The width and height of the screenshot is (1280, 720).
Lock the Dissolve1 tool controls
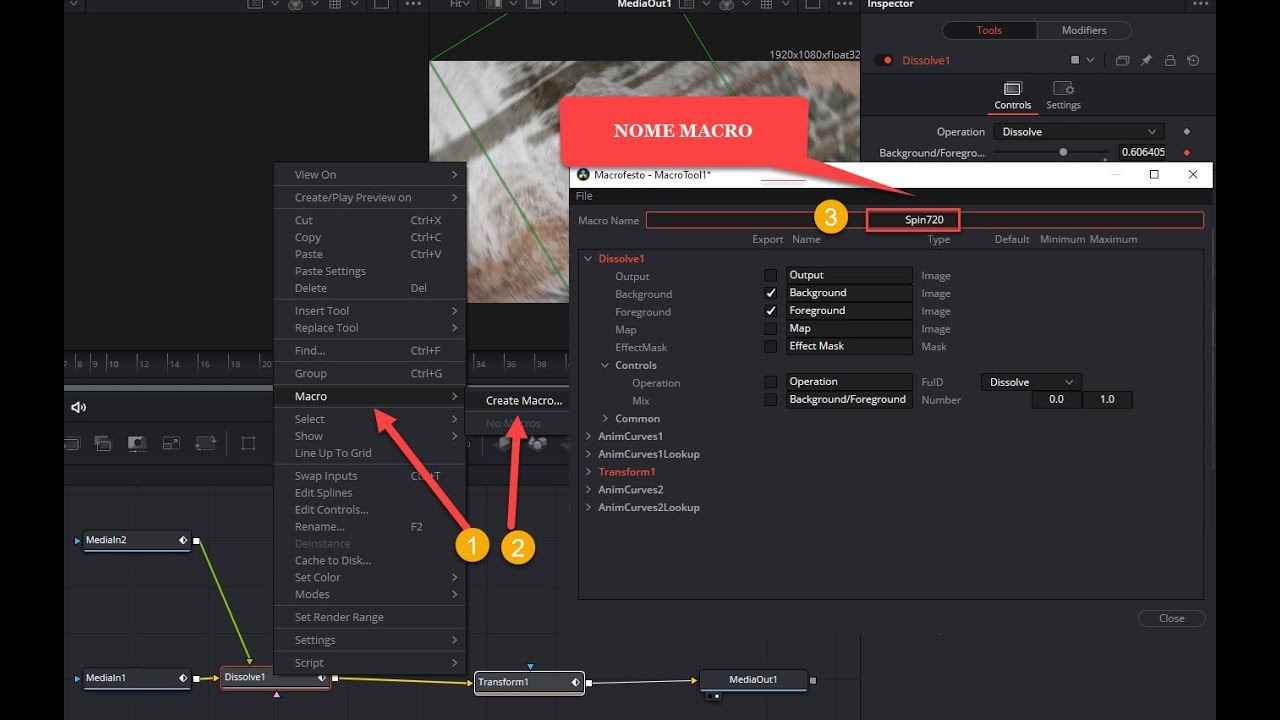point(1170,60)
